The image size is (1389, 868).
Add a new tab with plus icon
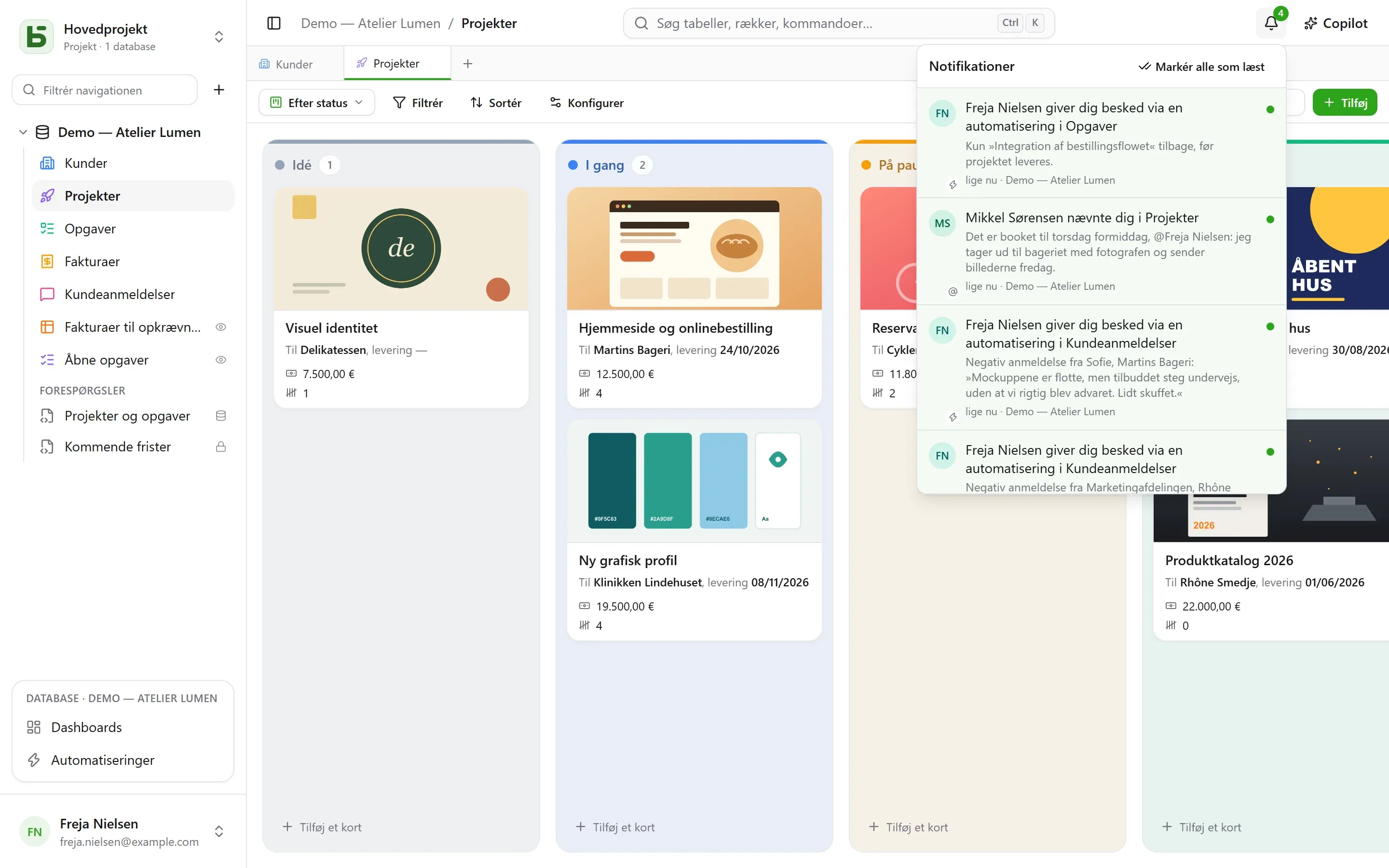coord(468,64)
